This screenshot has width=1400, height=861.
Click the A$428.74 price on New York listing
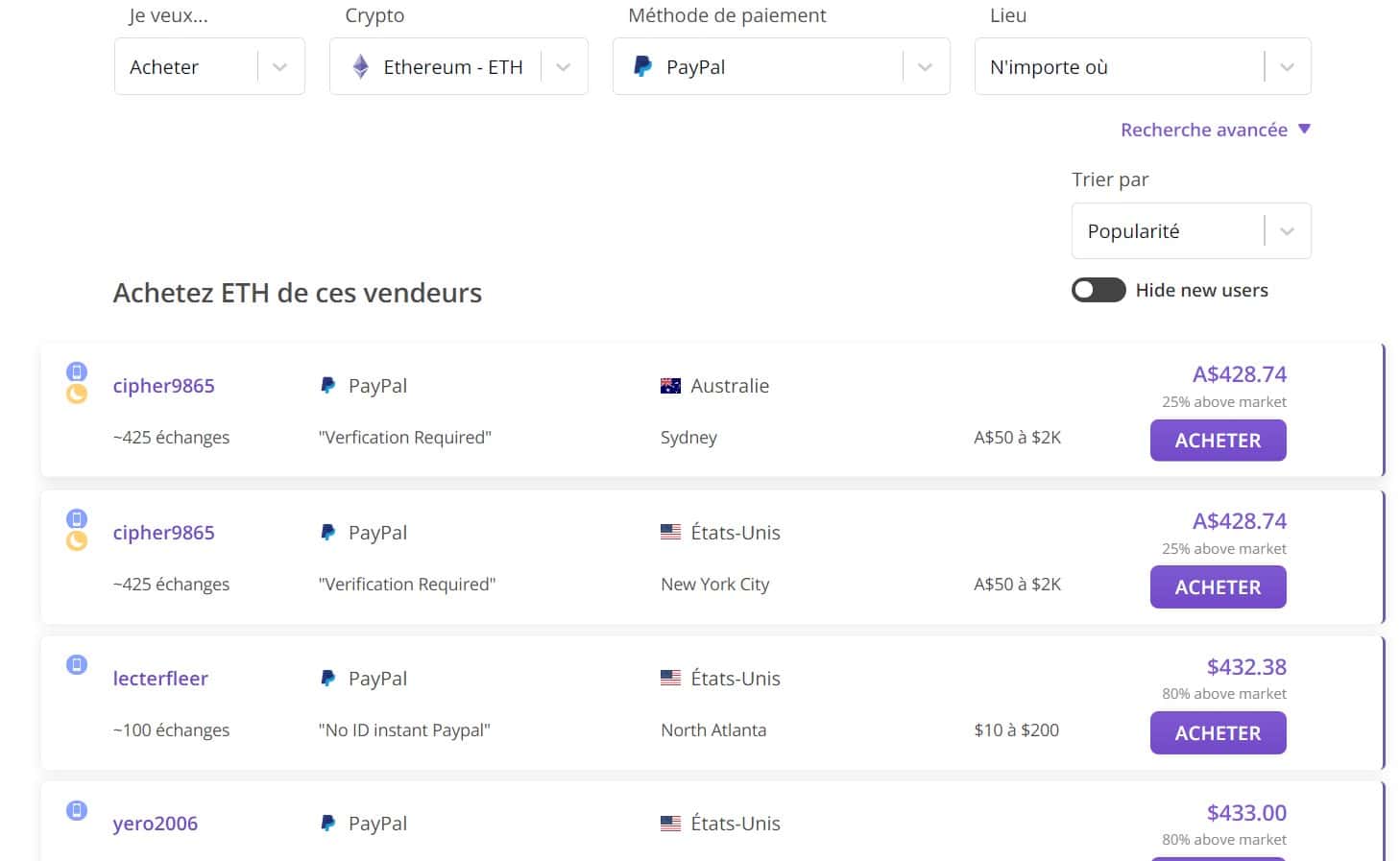click(1239, 521)
